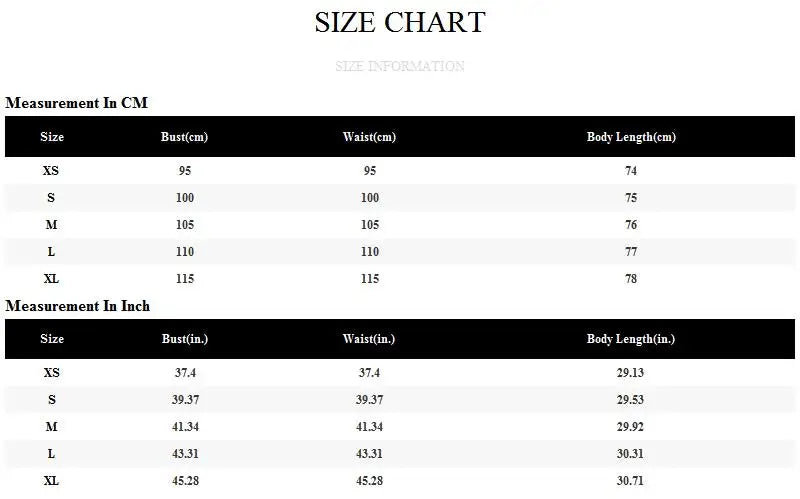Click the Body Length(in.) column header
Image resolution: width=800 pixels, height=499 pixels.
(631, 339)
